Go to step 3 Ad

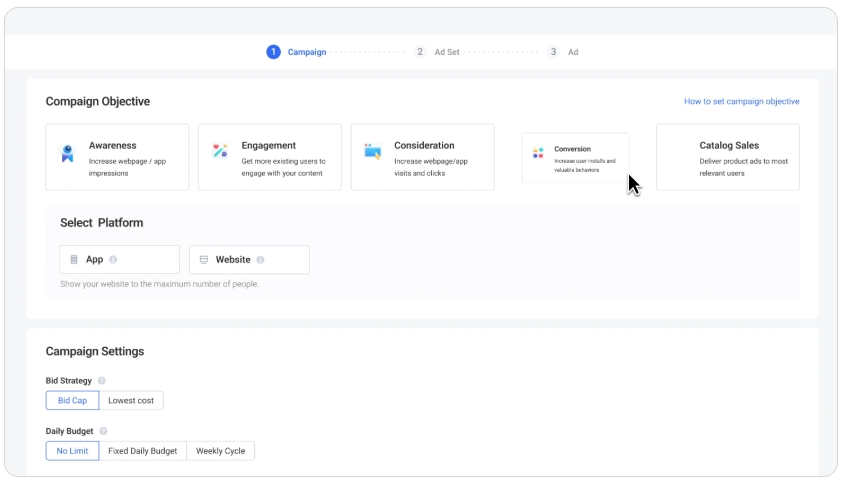[563, 52]
